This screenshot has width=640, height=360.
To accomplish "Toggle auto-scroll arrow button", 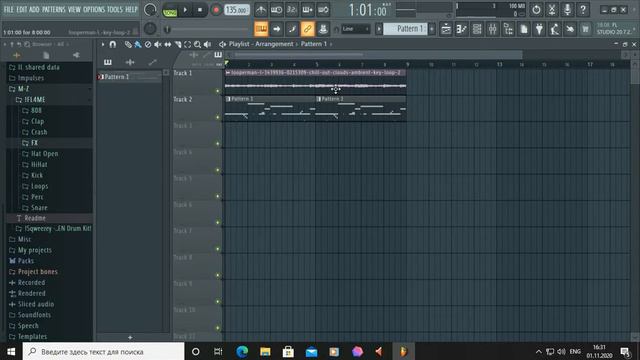I will click(277, 29).
